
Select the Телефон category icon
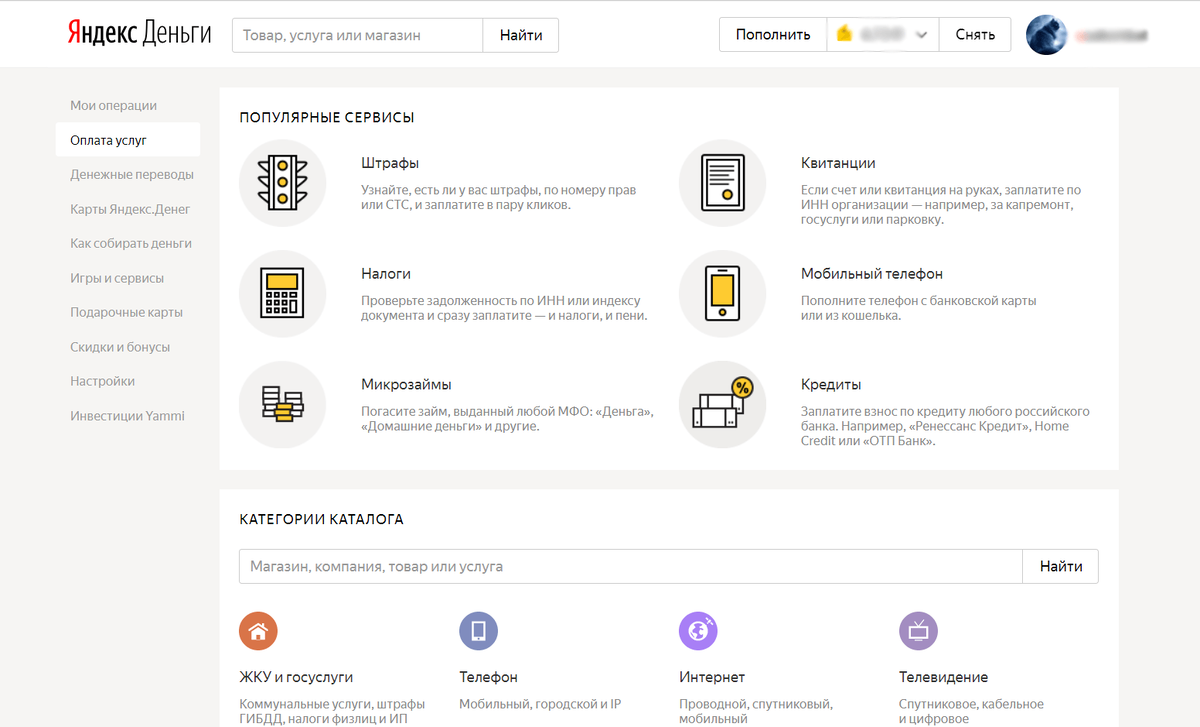[478, 631]
